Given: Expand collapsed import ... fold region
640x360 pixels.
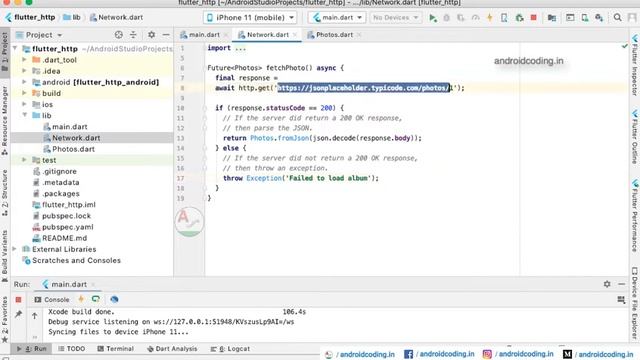Looking at the screenshot, I should [240, 48].
